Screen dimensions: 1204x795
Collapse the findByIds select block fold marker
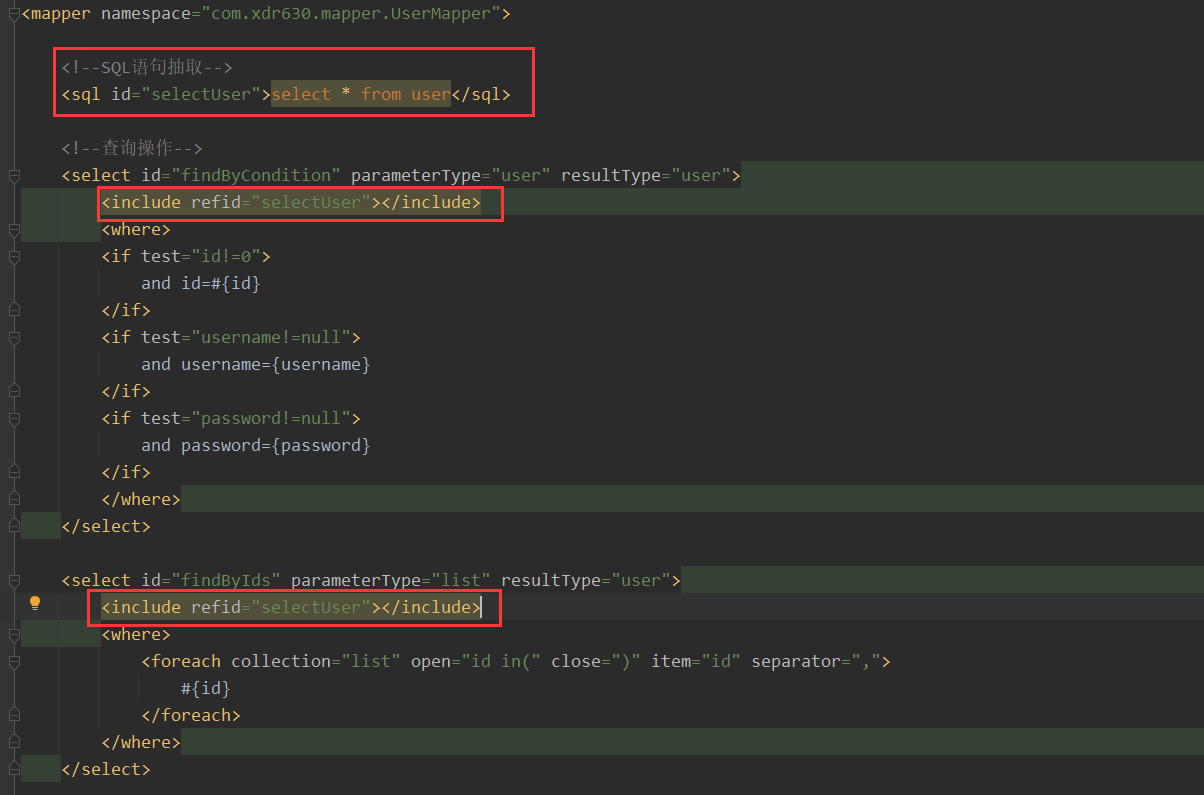point(14,581)
